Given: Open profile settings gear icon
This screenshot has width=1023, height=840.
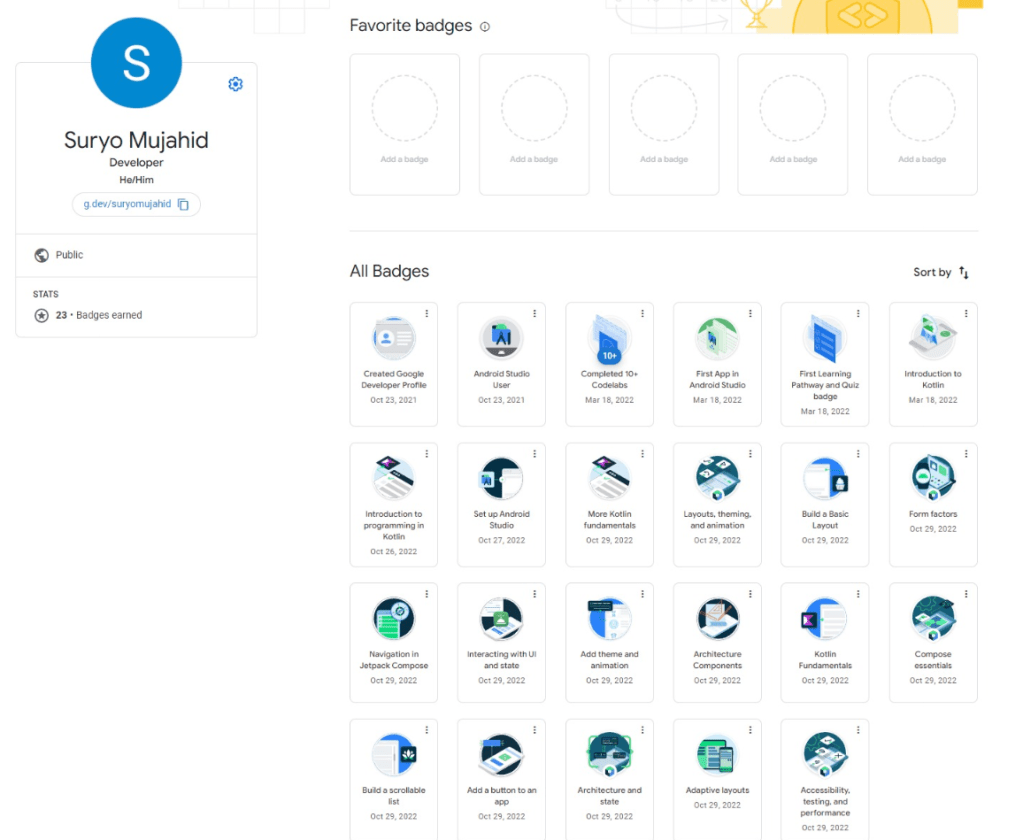Looking at the screenshot, I should pyautogui.click(x=235, y=85).
